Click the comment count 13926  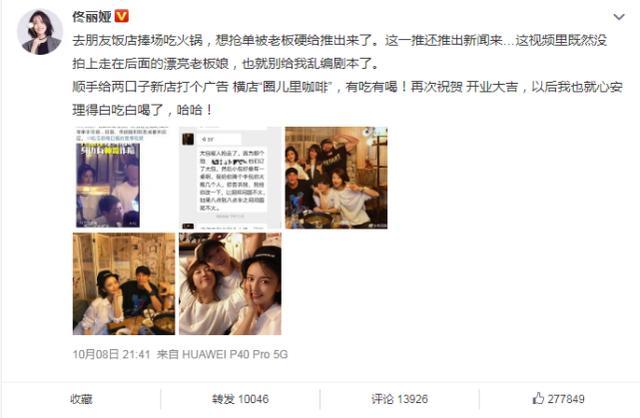point(413,399)
